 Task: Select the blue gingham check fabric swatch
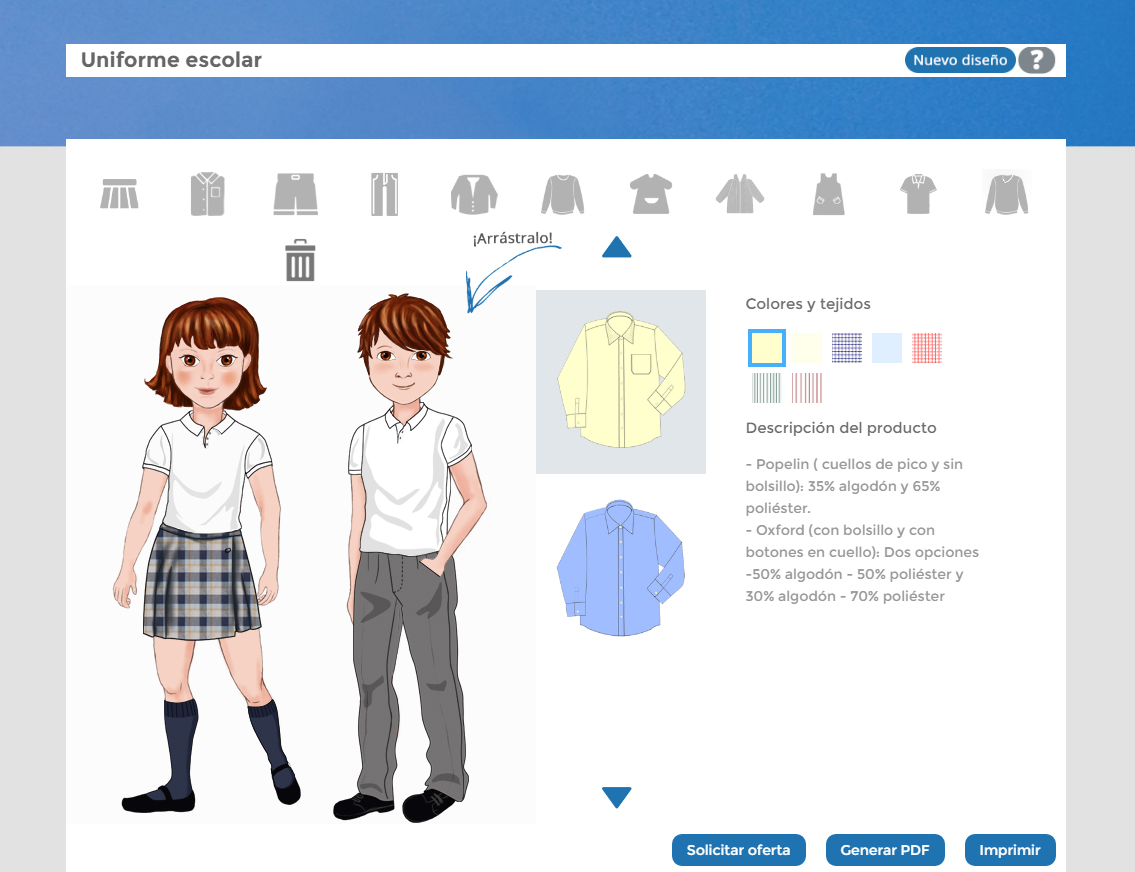pos(845,348)
